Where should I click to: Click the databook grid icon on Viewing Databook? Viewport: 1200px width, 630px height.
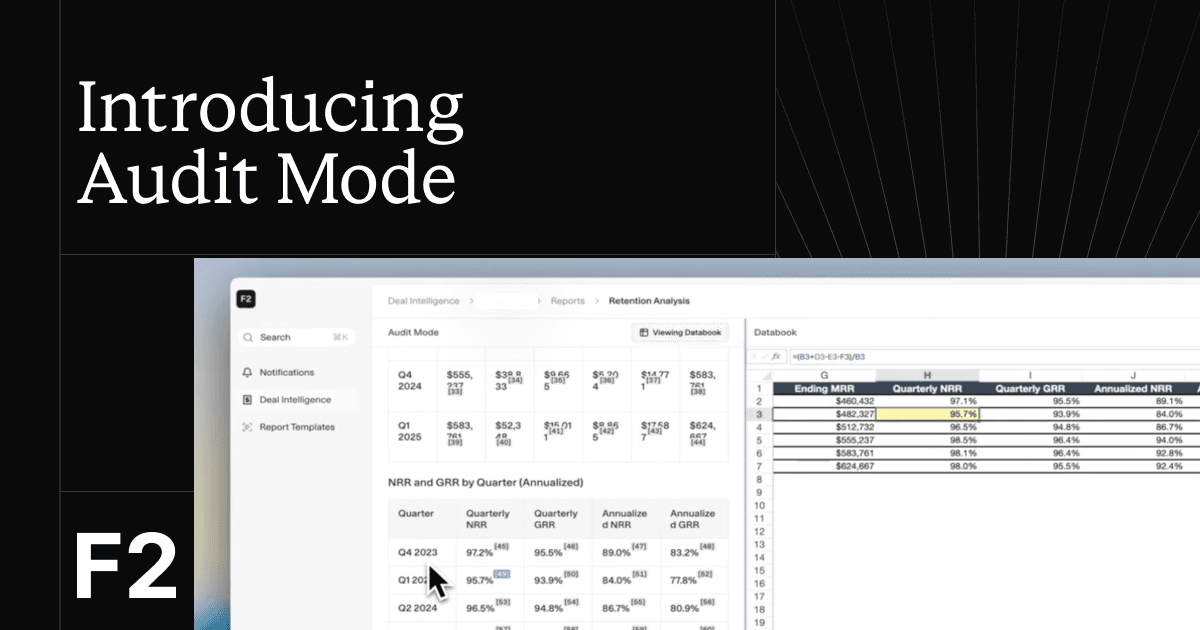point(643,331)
